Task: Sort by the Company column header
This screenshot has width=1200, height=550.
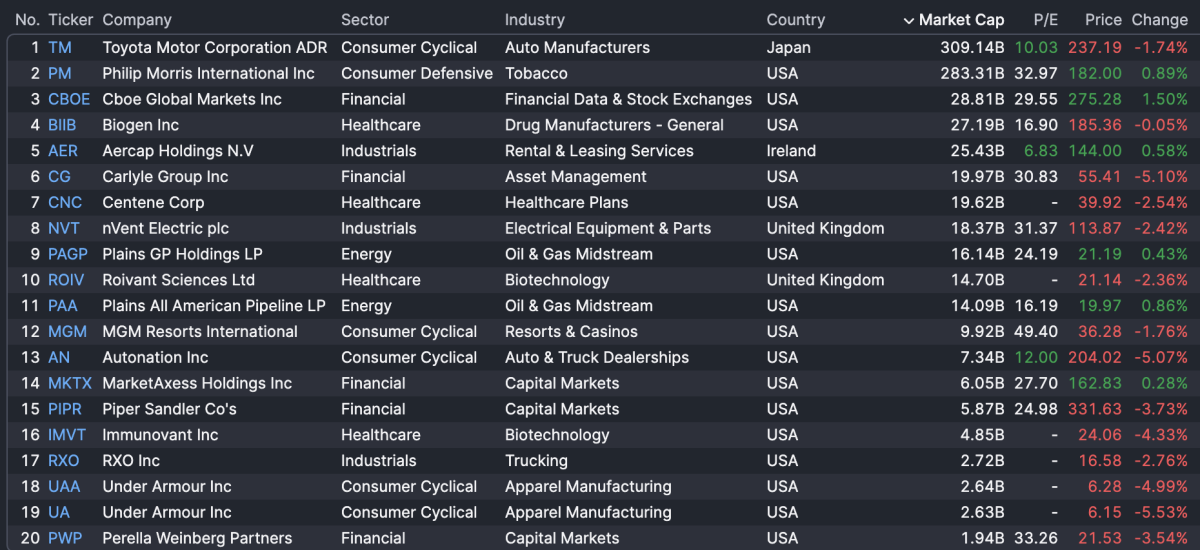Action: click(137, 20)
